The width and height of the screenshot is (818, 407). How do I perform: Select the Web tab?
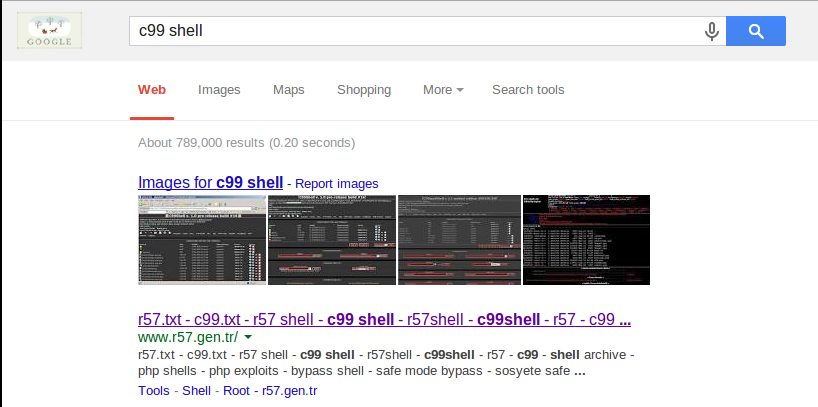pyautogui.click(x=152, y=90)
